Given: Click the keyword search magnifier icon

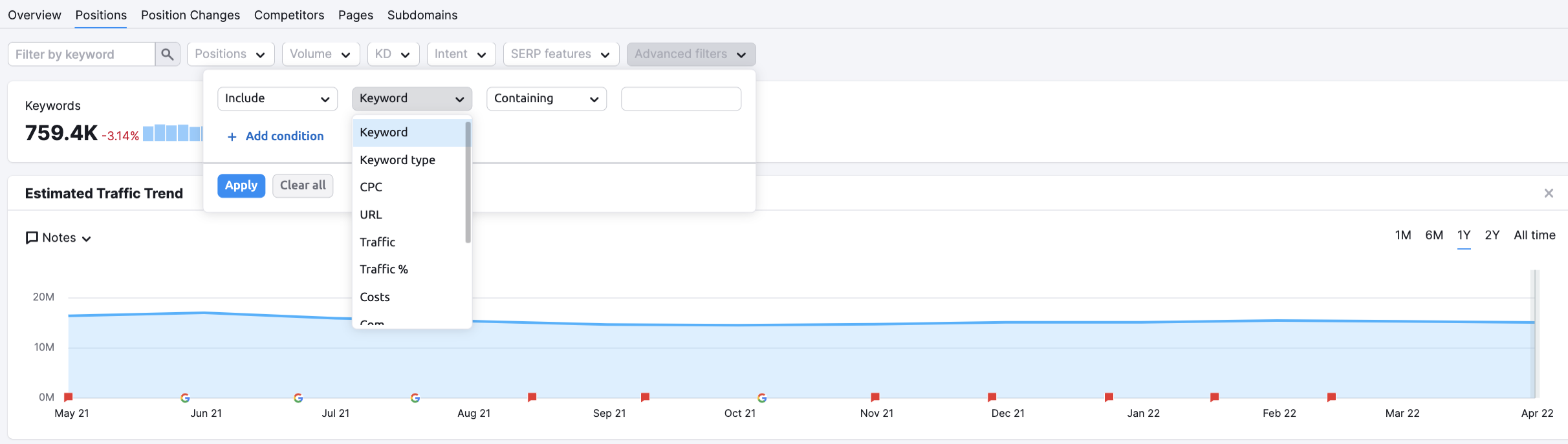Looking at the screenshot, I should (167, 54).
